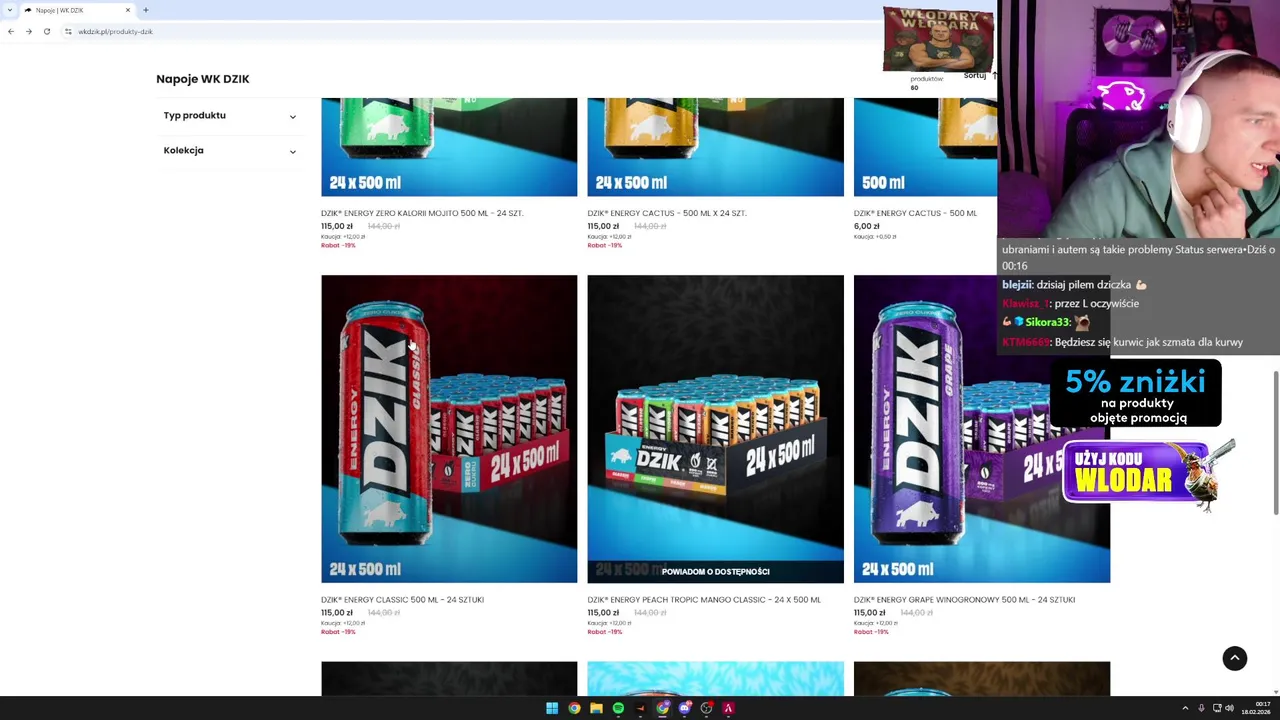The width and height of the screenshot is (1280, 720).
Task: Open Discord from the taskbar
Action: (685, 708)
